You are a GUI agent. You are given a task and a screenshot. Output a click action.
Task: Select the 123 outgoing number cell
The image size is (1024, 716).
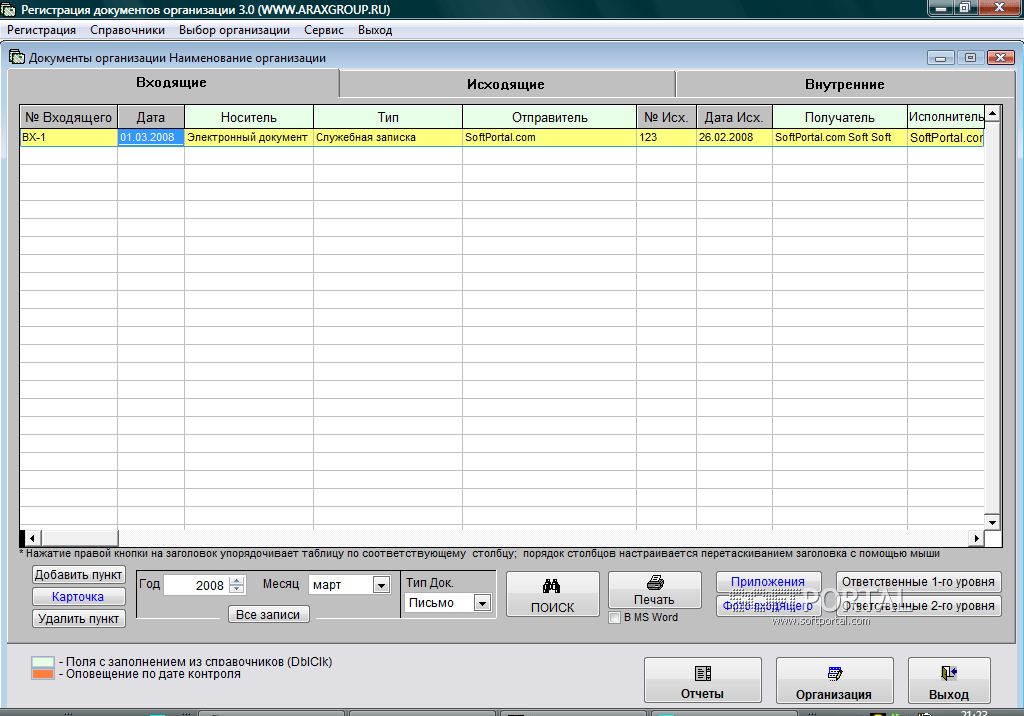click(x=666, y=137)
